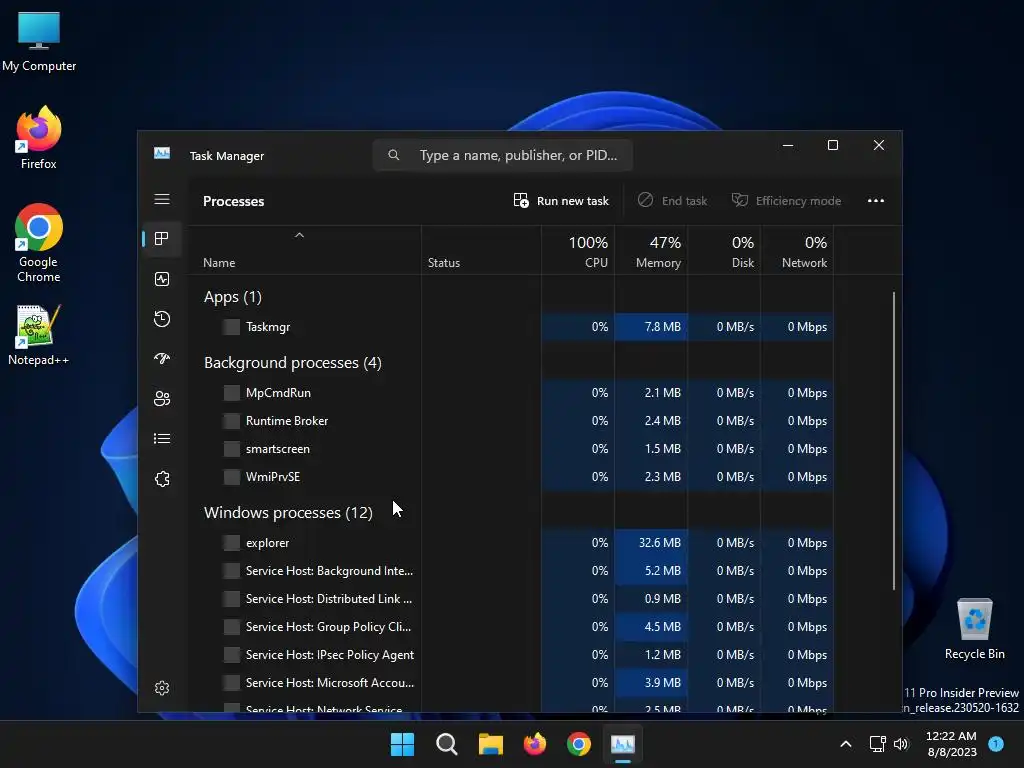Open the My Computer desktop icon
This screenshot has width=1024, height=768.
39,40
